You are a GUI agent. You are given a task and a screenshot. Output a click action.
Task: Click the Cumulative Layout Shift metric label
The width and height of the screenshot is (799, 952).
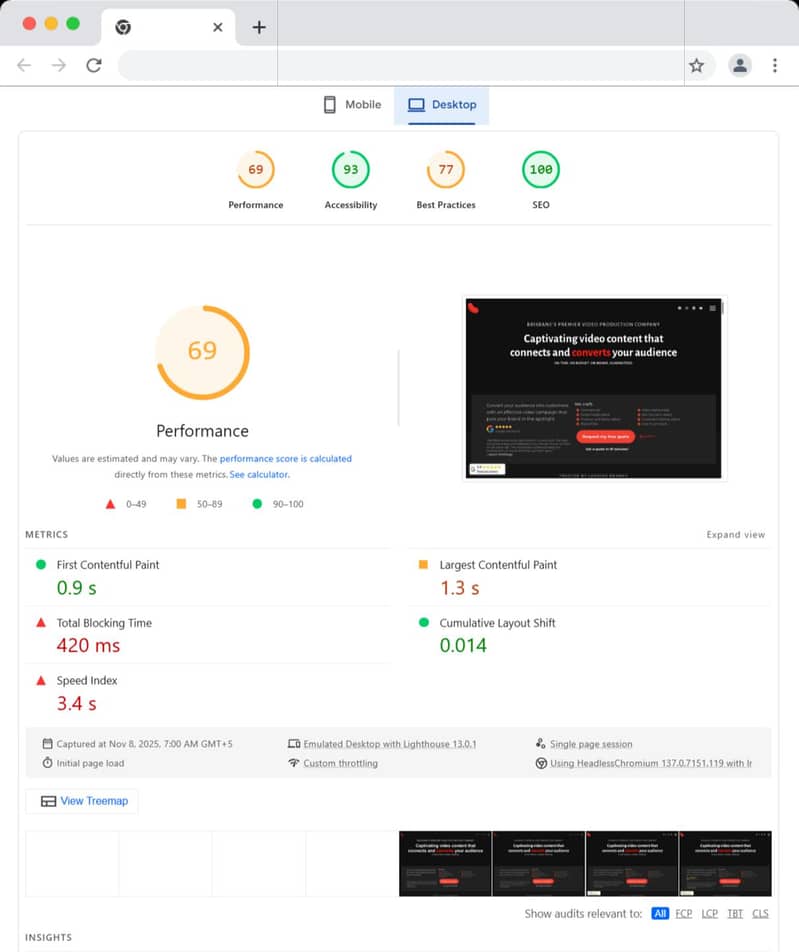coord(497,623)
